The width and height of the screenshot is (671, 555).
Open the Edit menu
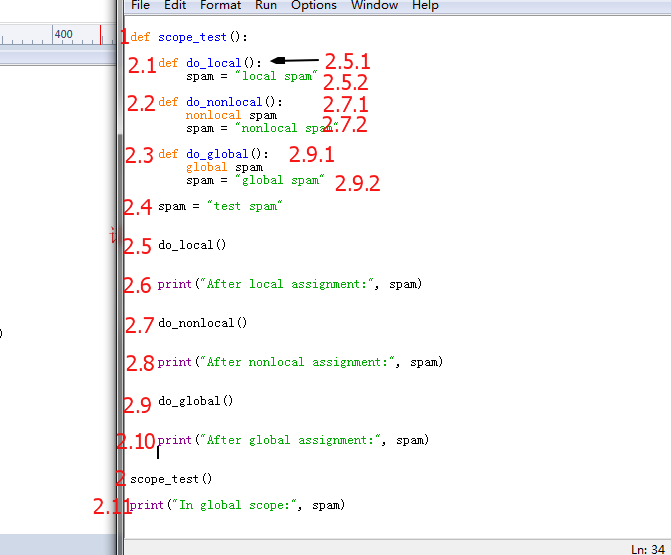(x=175, y=6)
